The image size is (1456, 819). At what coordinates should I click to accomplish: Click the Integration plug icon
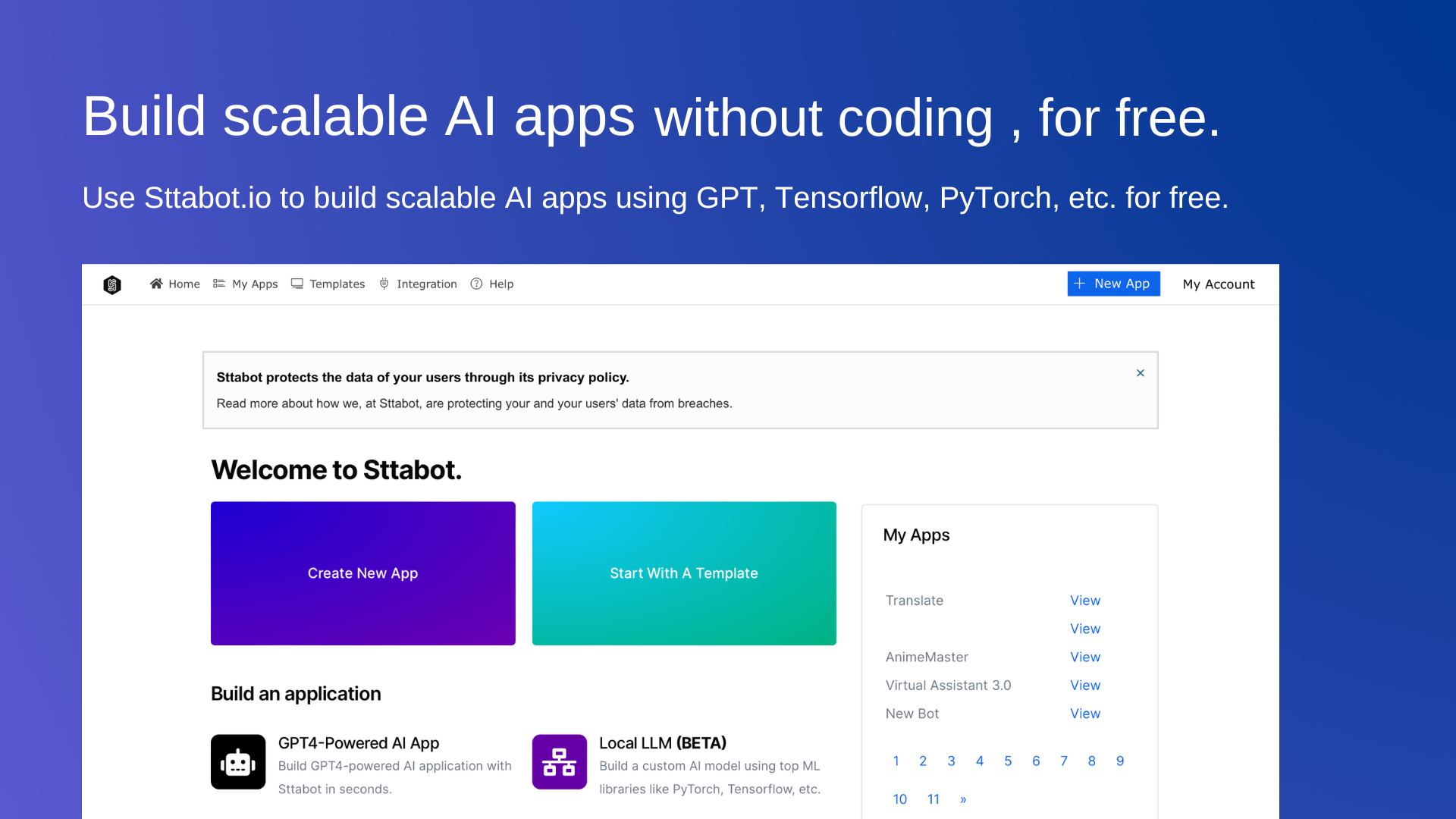[x=384, y=284]
